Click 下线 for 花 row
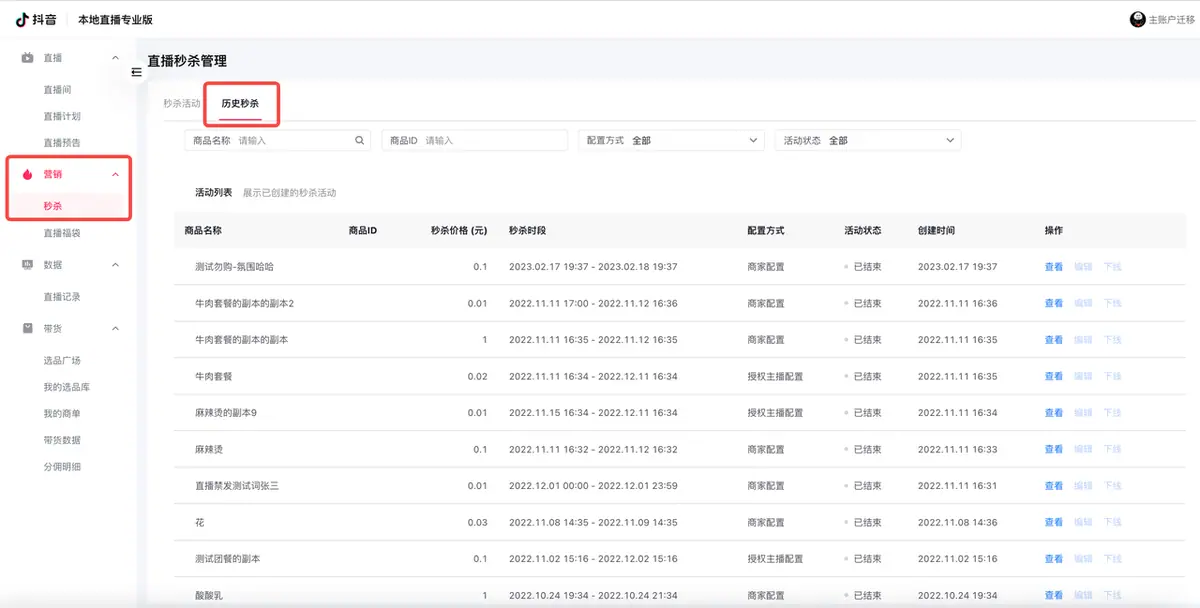 (x=1112, y=523)
